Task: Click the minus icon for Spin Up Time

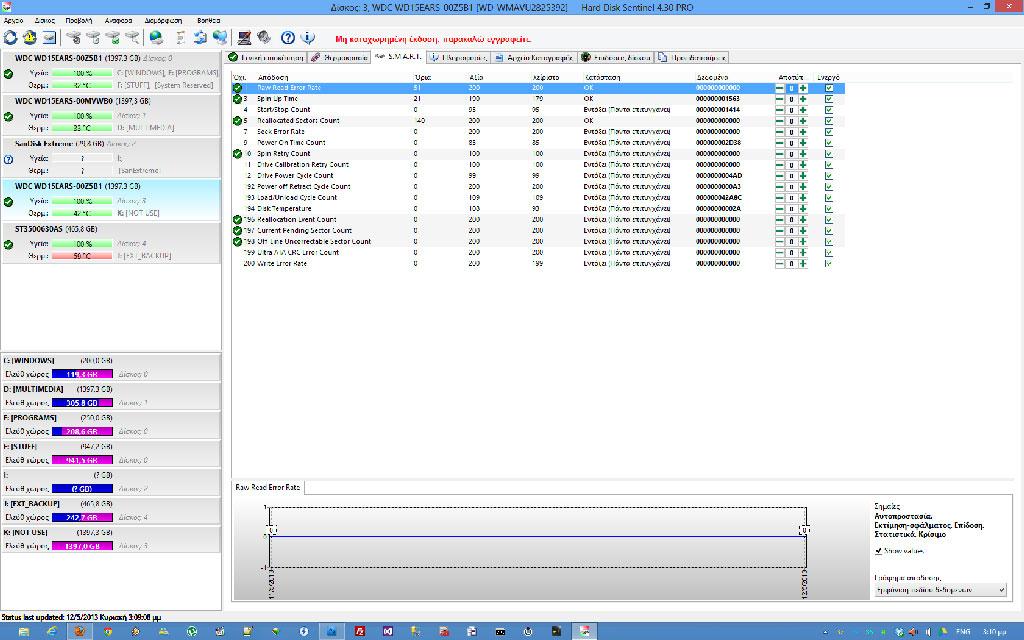Action: [779, 99]
